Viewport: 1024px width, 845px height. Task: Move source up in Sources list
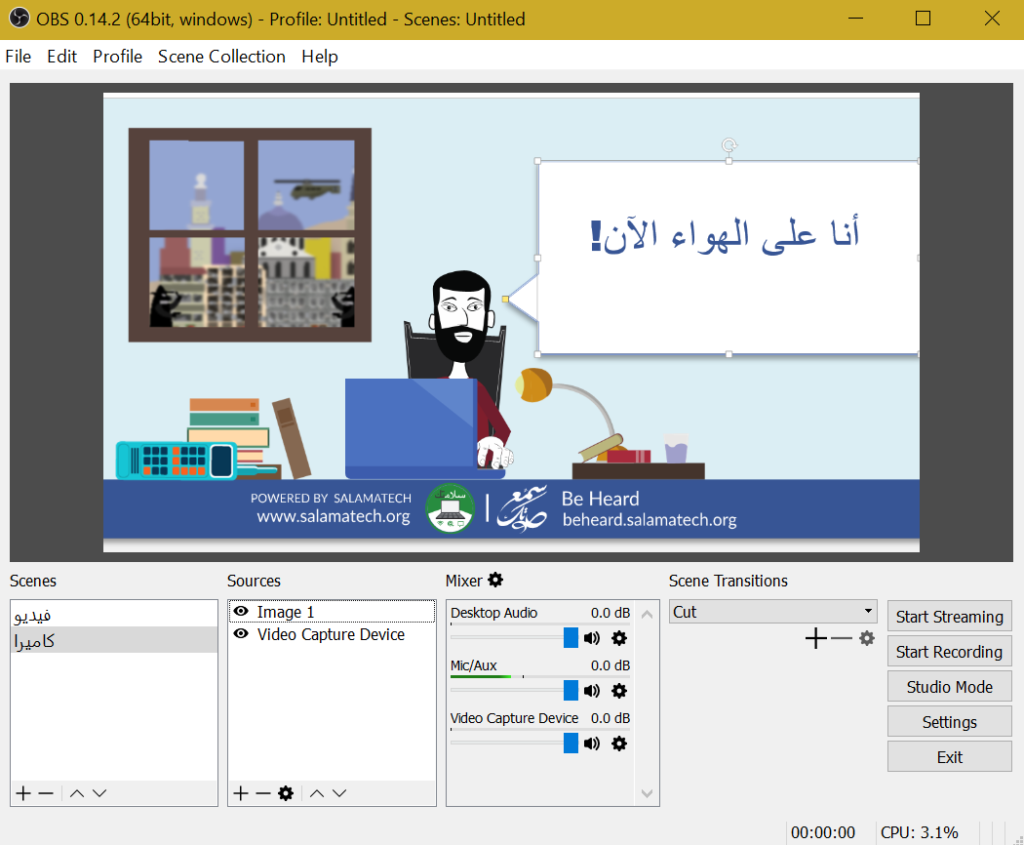[317, 793]
